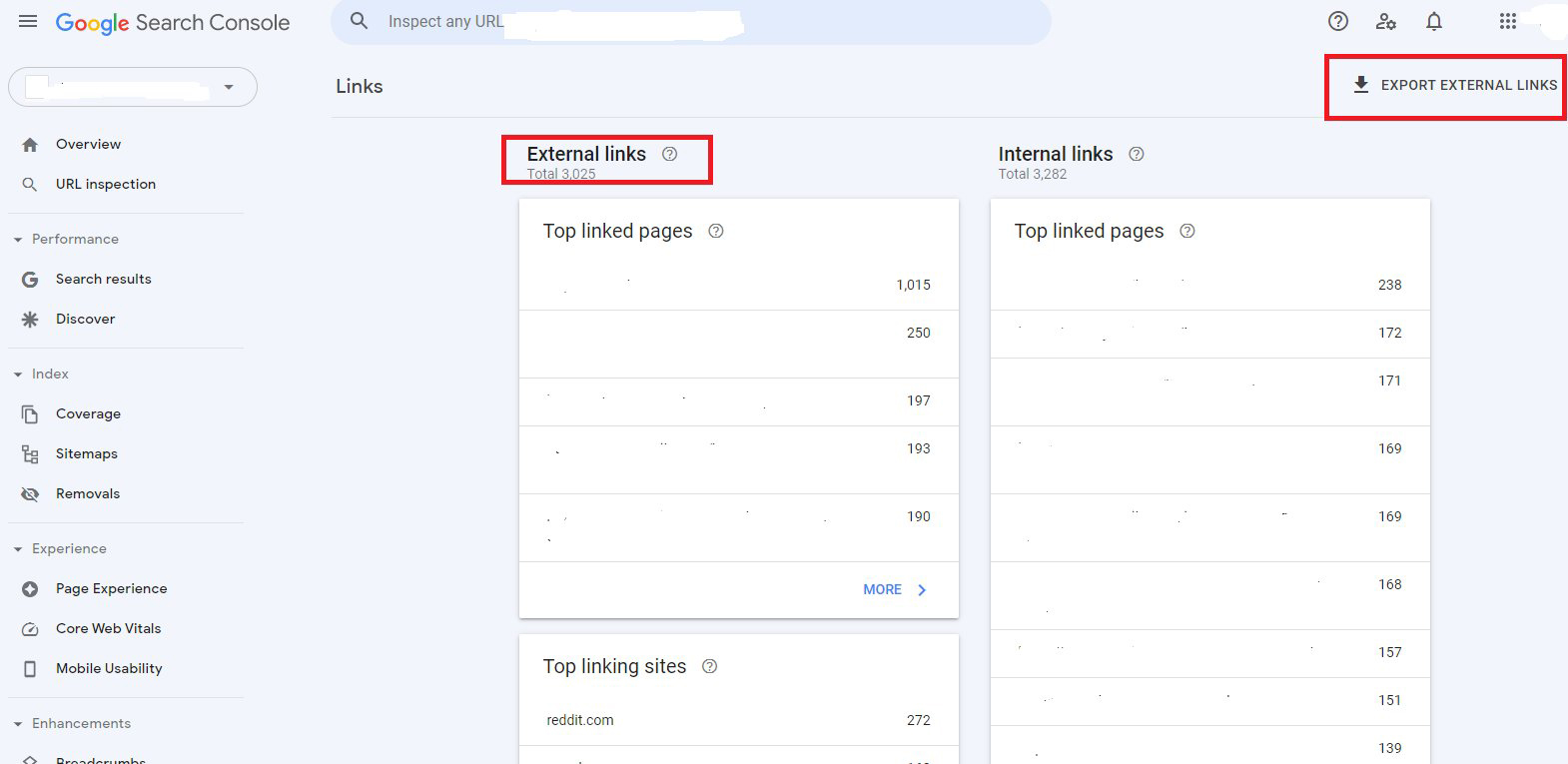1568x764 pixels.
Task: Open the Sitemaps report
Action: coord(86,453)
